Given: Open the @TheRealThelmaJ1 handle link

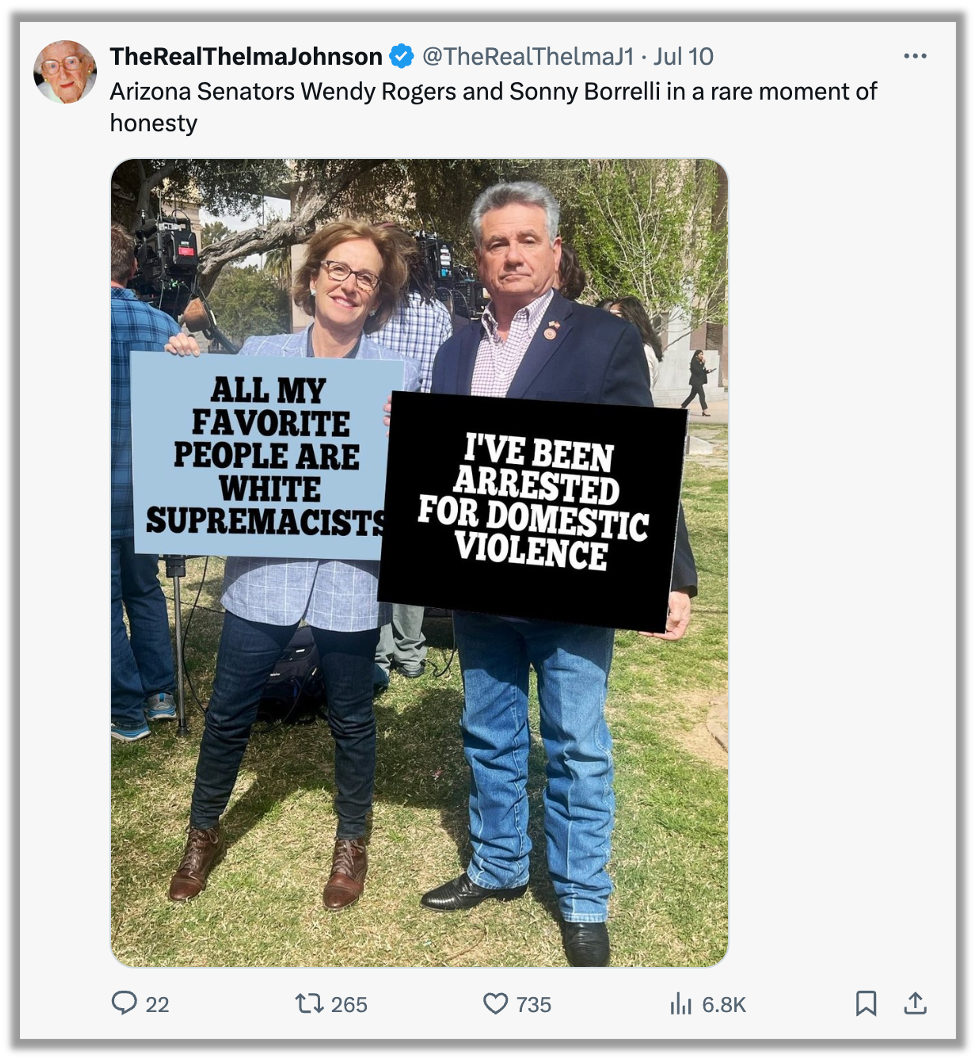Looking at the screenshot, I should [528, 57].
